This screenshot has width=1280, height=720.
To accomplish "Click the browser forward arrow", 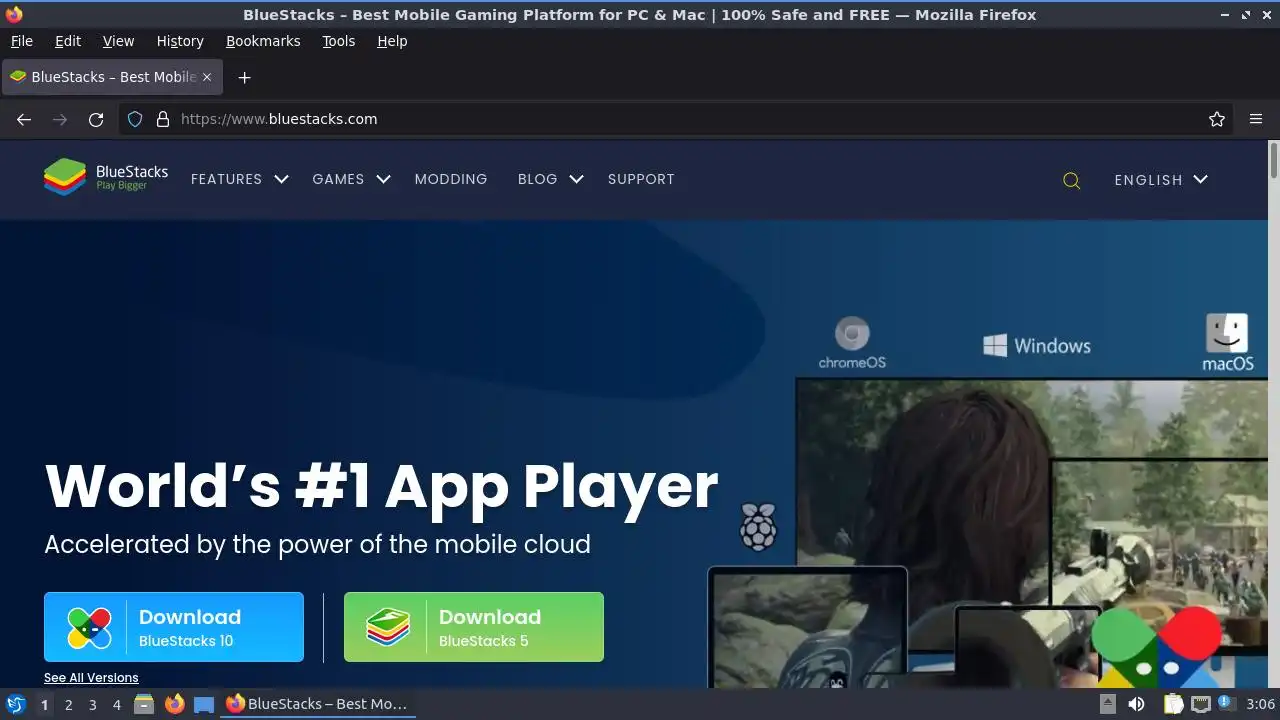I will tap(60, 119).
